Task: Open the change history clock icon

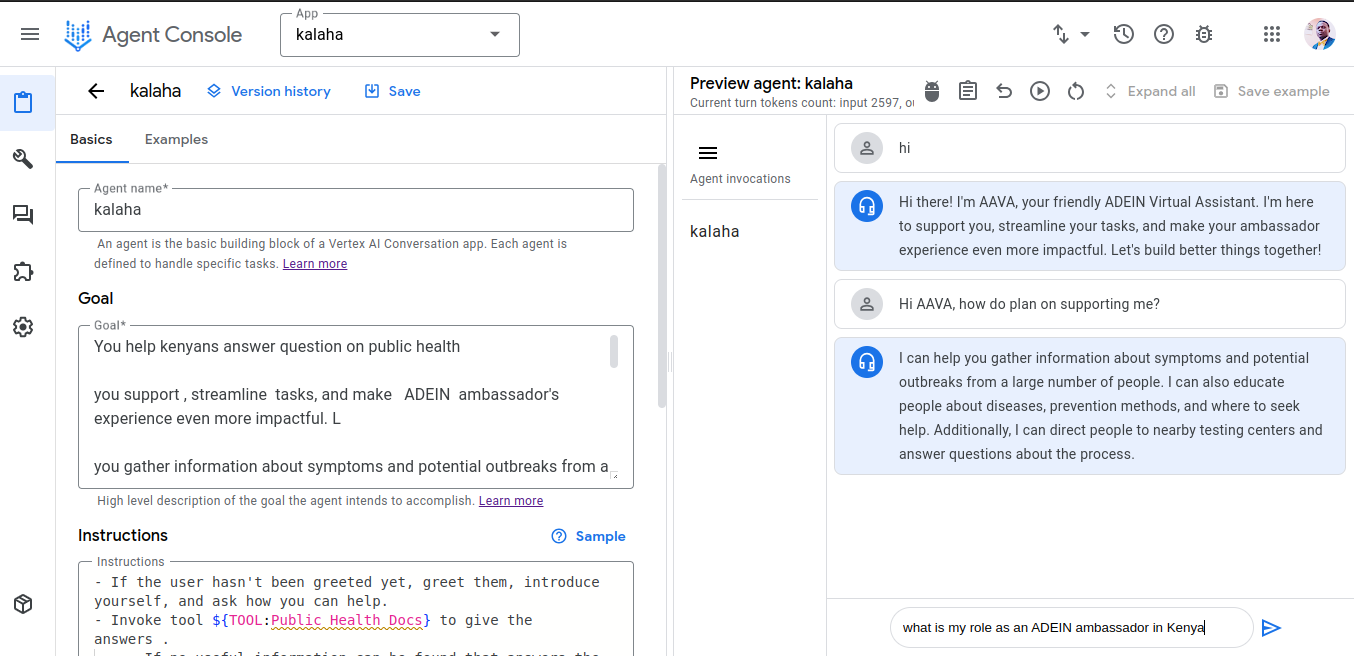Action: (1123, 34)
